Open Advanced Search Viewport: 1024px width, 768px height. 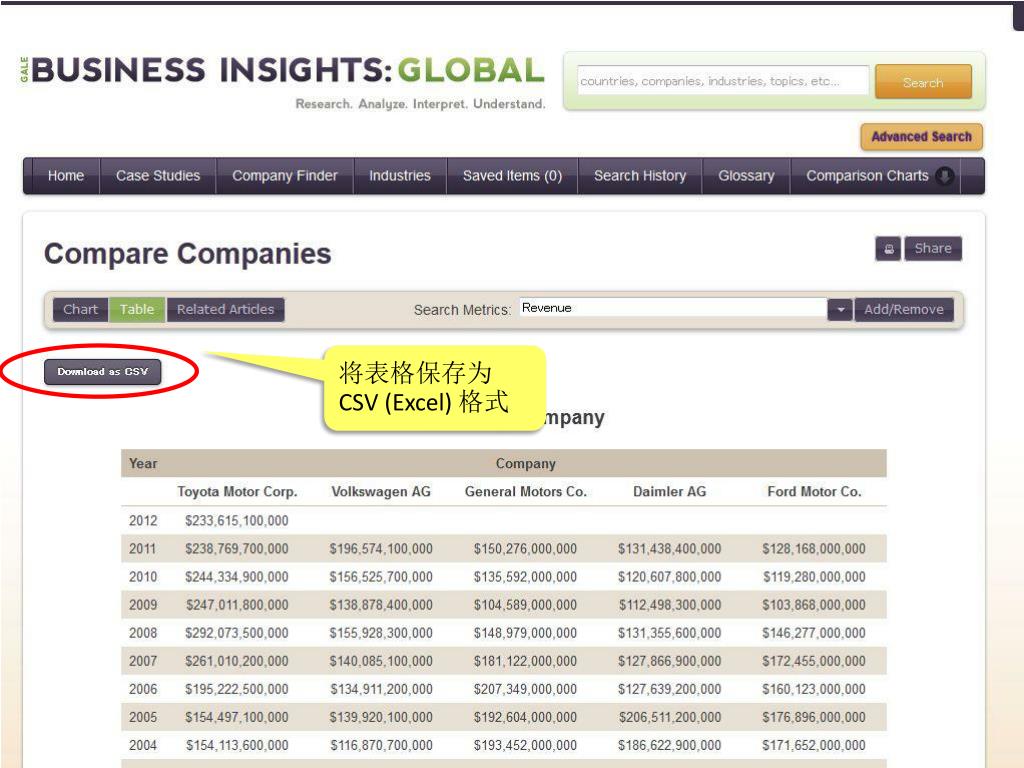click(x=921, y=136)
